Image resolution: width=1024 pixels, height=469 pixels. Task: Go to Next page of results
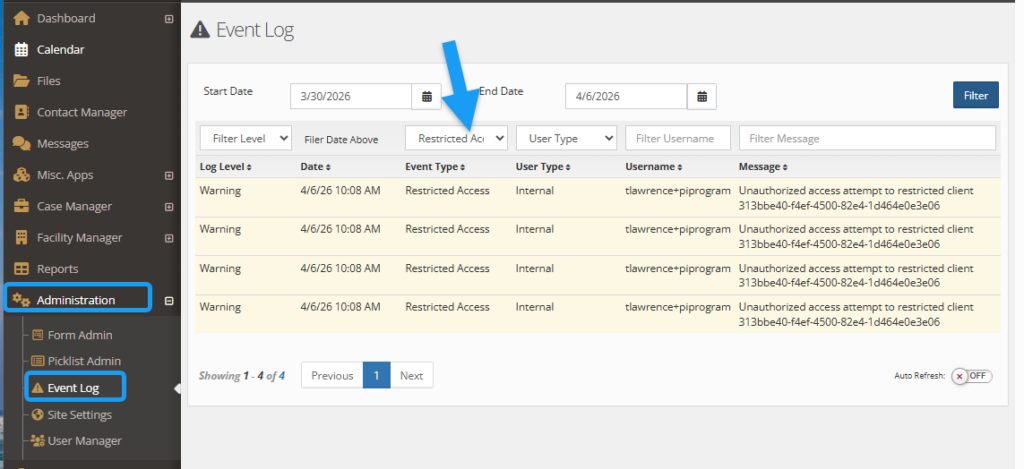tap(411, 376)
